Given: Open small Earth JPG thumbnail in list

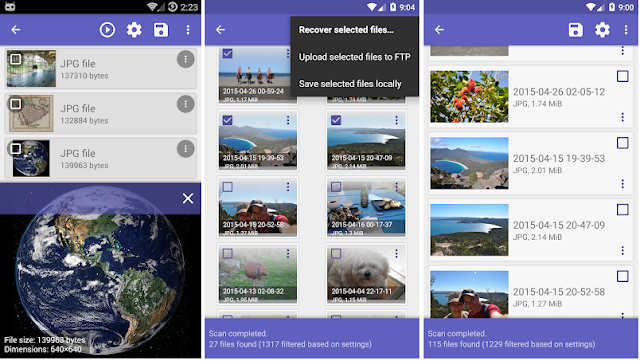Looking at the screenshot, I should click(x=31, y=158).
